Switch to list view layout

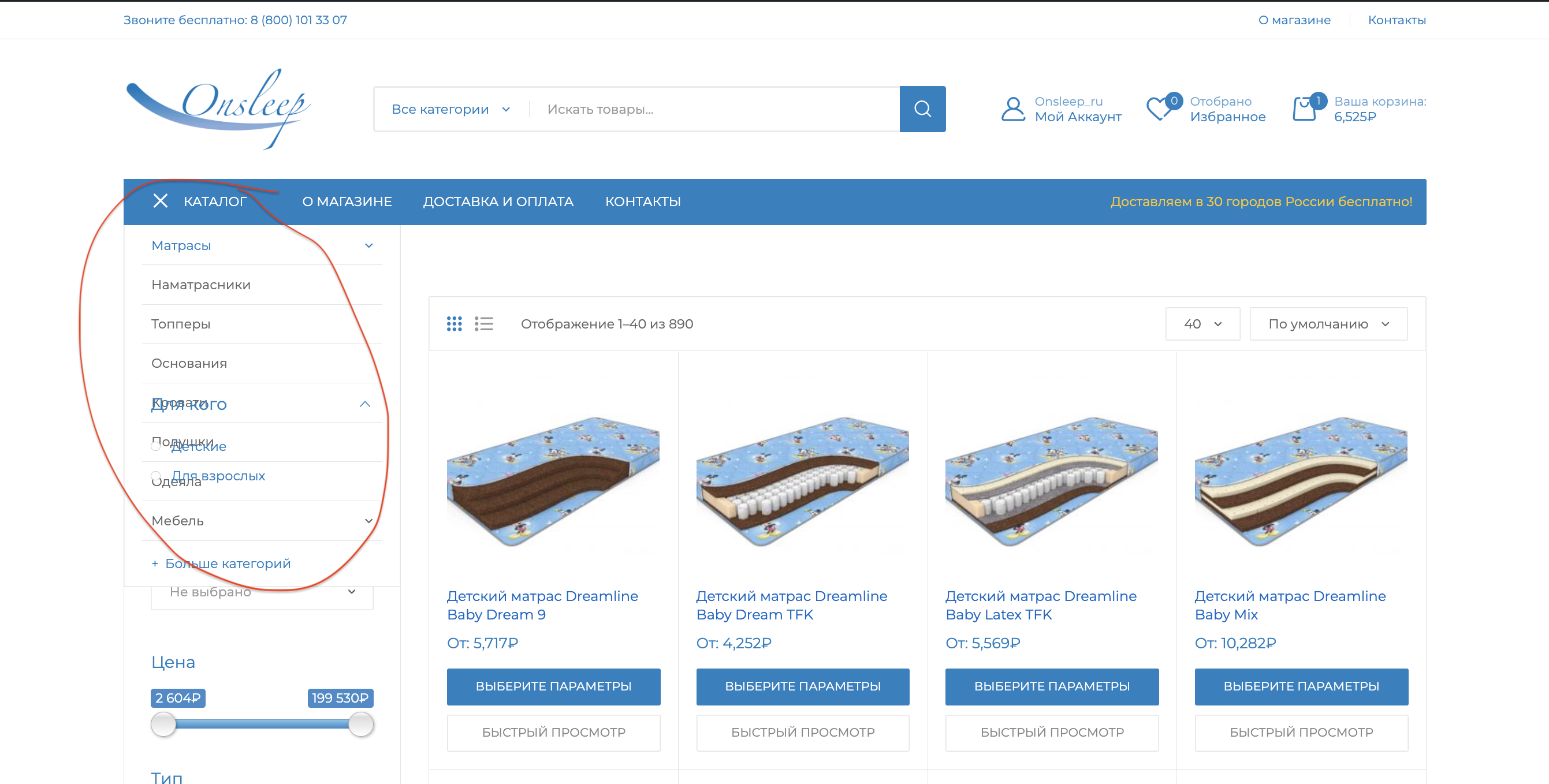point(483,323)
